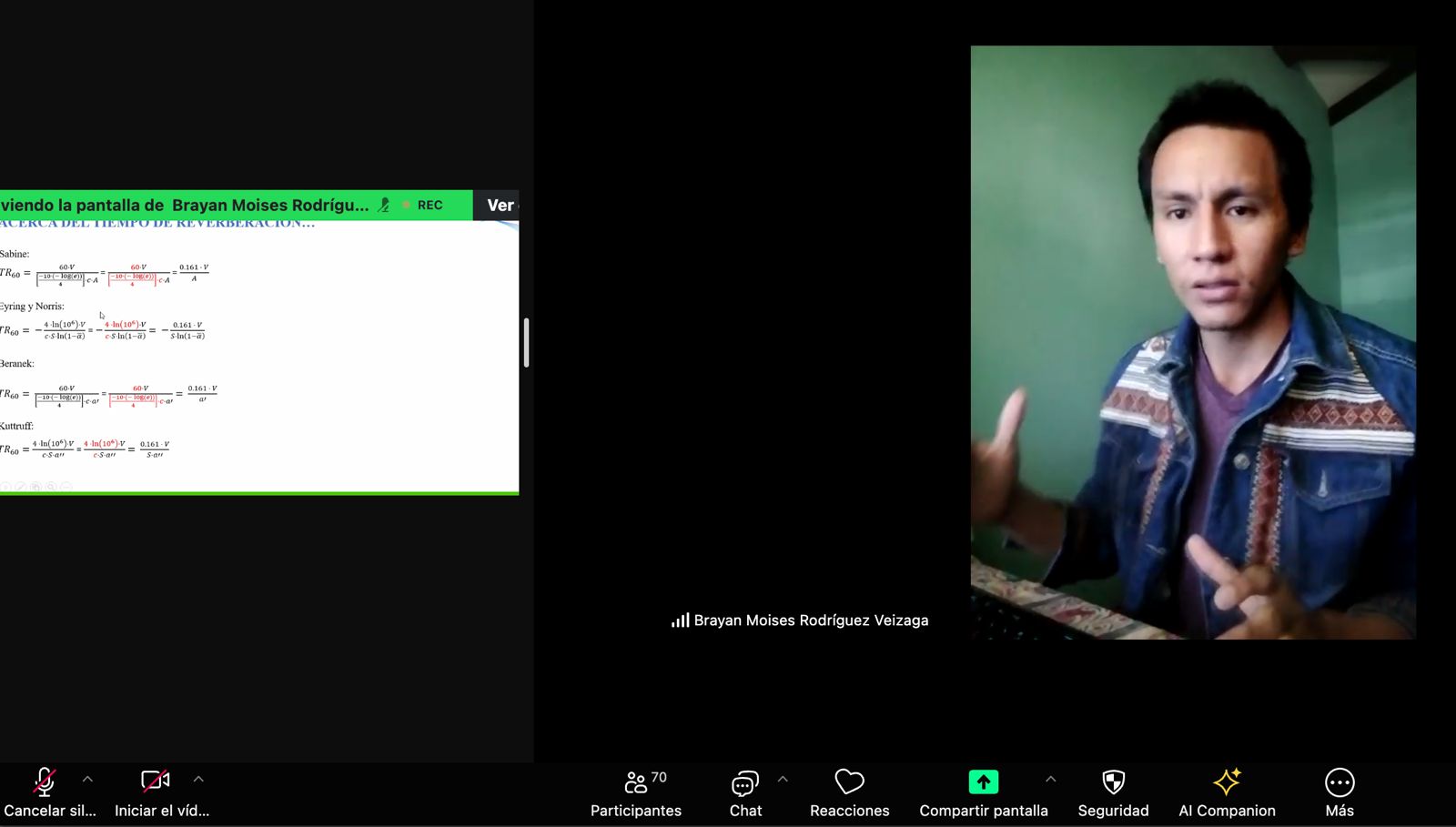Expand video options arrow beside camera
The height and width of the screenshot is (827, 1456).
coord(198,779)
